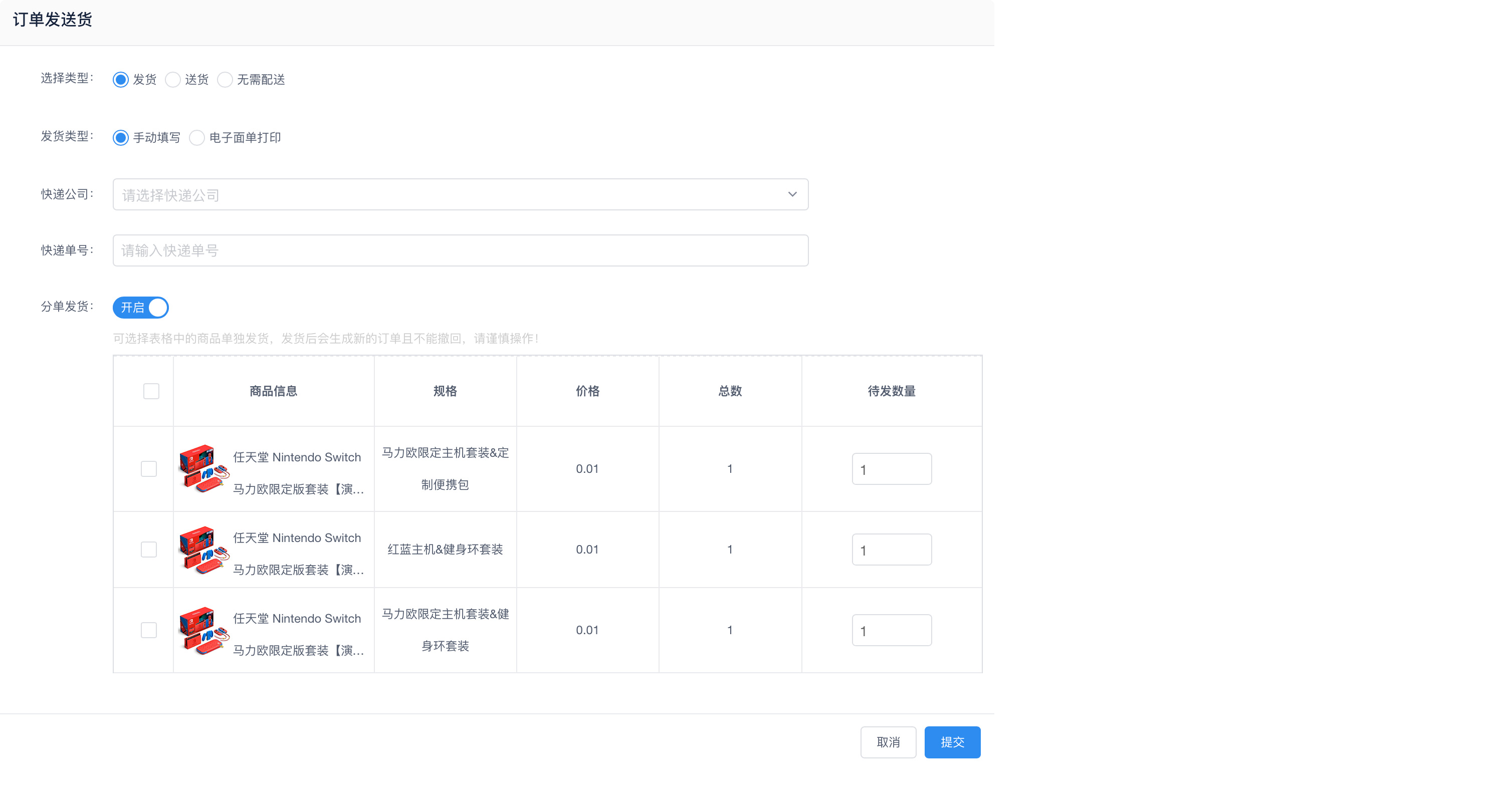1491x812 pixels.
Task: Select the 发货 radio option
Action: (x=120, y=79)
